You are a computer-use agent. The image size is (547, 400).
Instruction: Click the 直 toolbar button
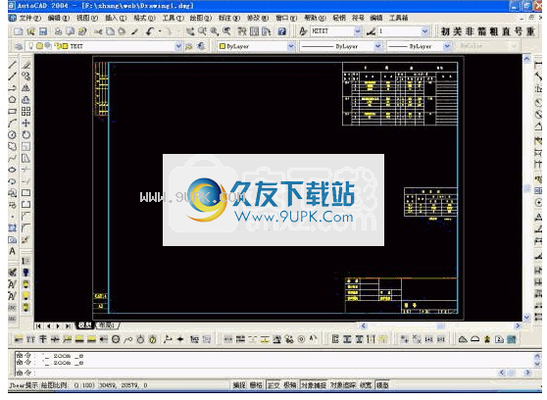pos(506,32)
